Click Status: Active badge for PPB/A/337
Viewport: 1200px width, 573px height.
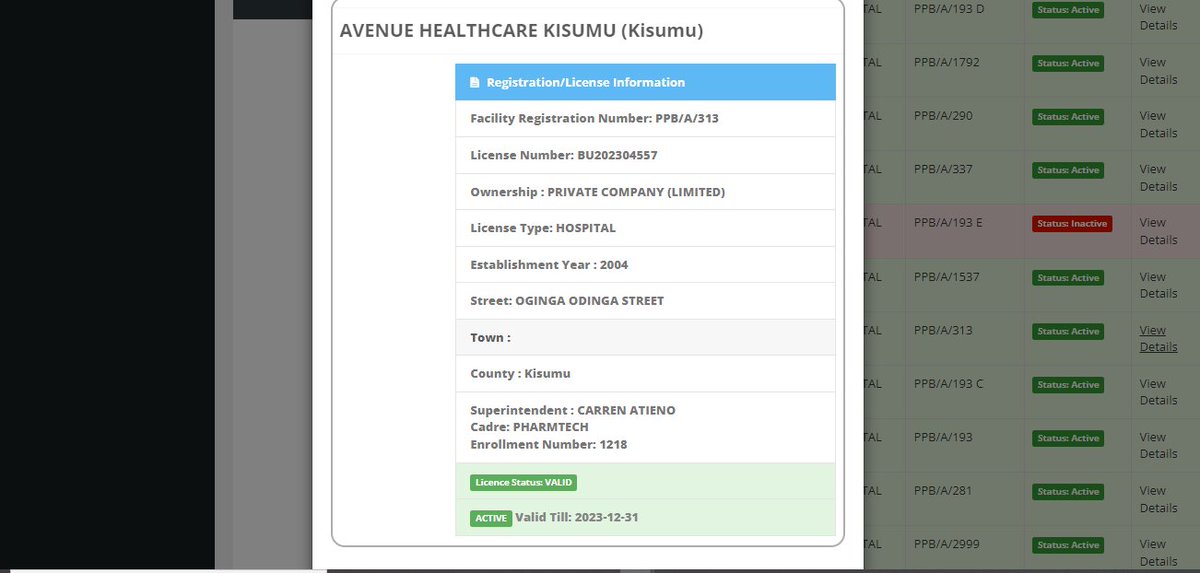[1069, 170]
